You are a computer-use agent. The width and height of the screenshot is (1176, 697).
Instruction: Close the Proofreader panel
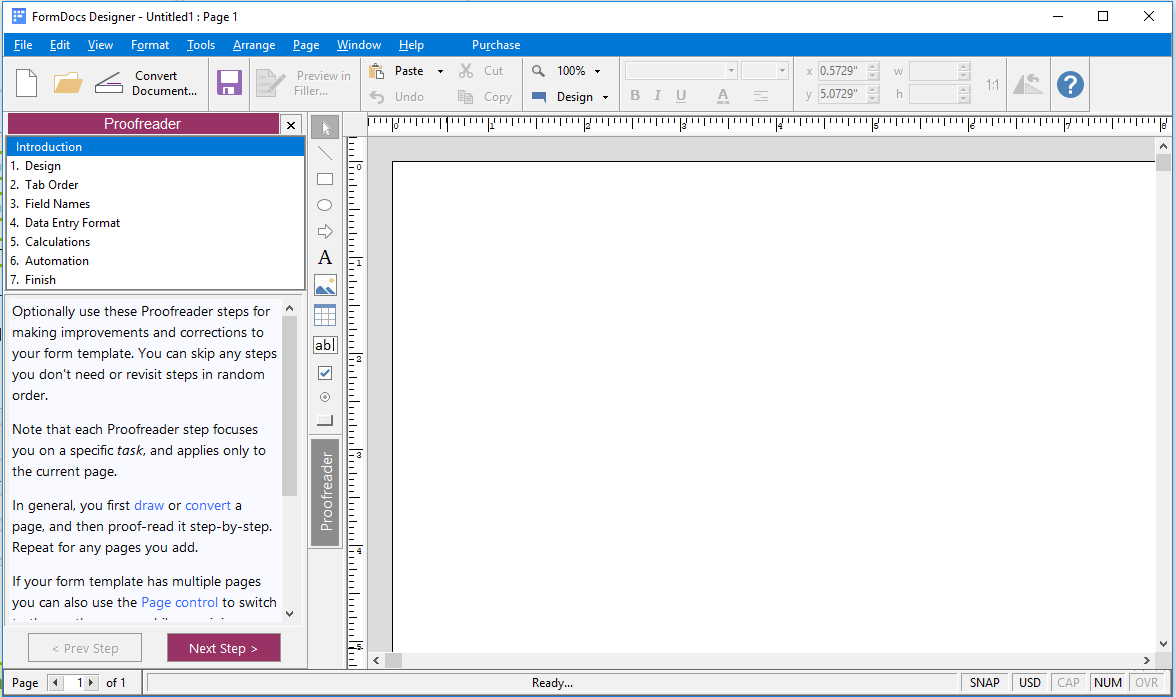(291, 125)
